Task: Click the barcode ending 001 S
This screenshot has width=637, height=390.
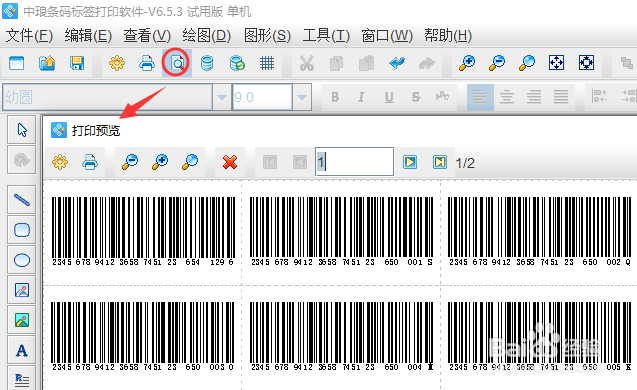Action: [x=341, y=231]
